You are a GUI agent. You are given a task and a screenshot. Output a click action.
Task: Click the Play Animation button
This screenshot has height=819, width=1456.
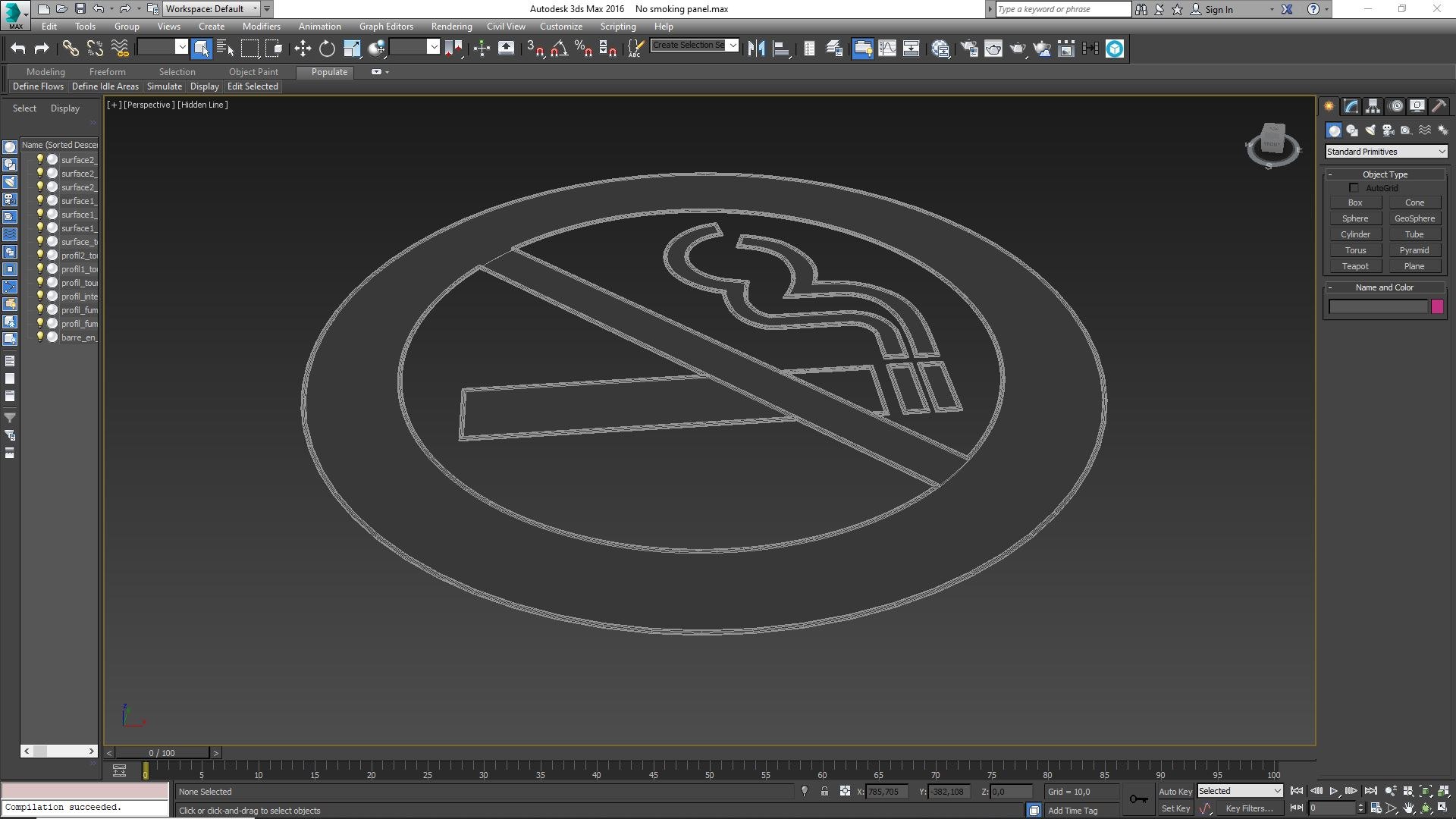click(1334, 791)
